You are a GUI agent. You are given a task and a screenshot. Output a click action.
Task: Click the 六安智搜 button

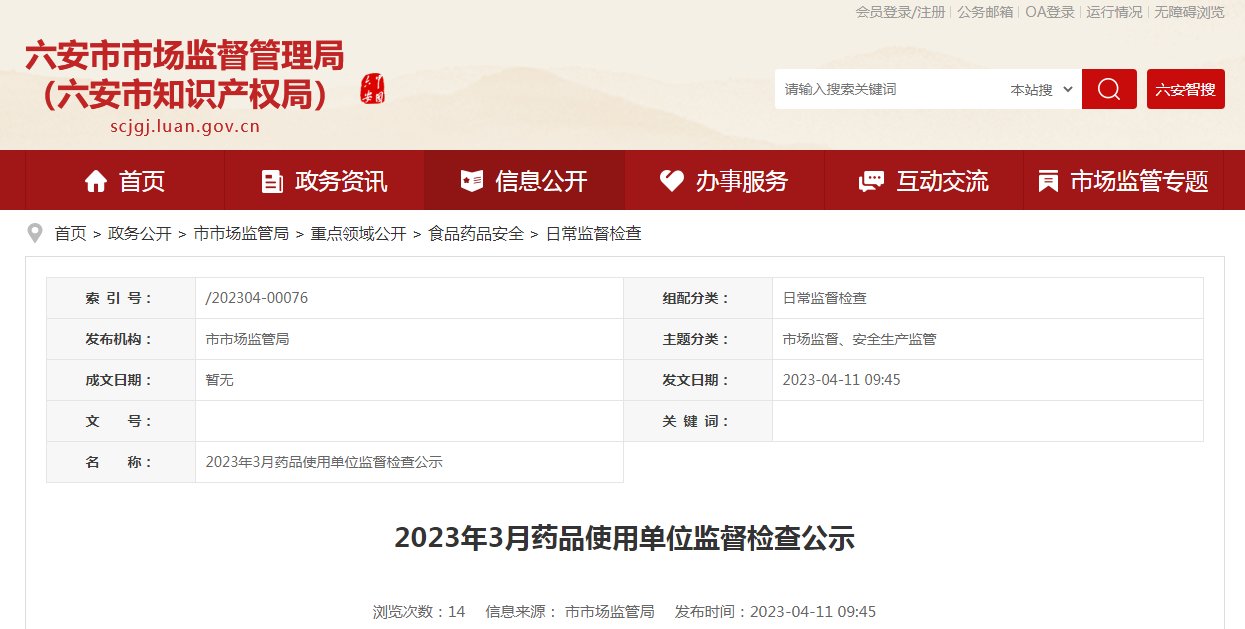pyautogui.click(x=1186, y=89)
